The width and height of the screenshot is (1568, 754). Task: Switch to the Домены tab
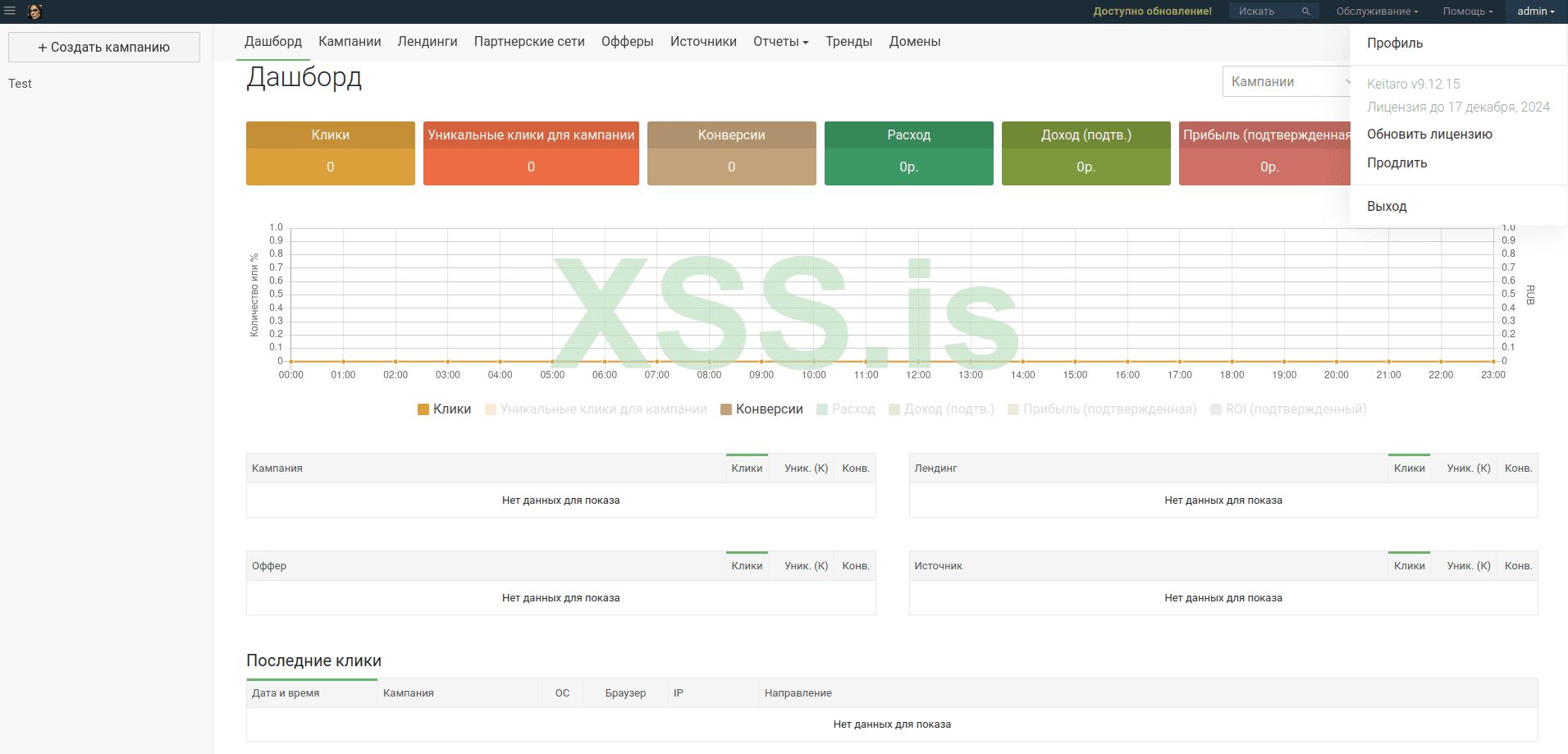915,42
